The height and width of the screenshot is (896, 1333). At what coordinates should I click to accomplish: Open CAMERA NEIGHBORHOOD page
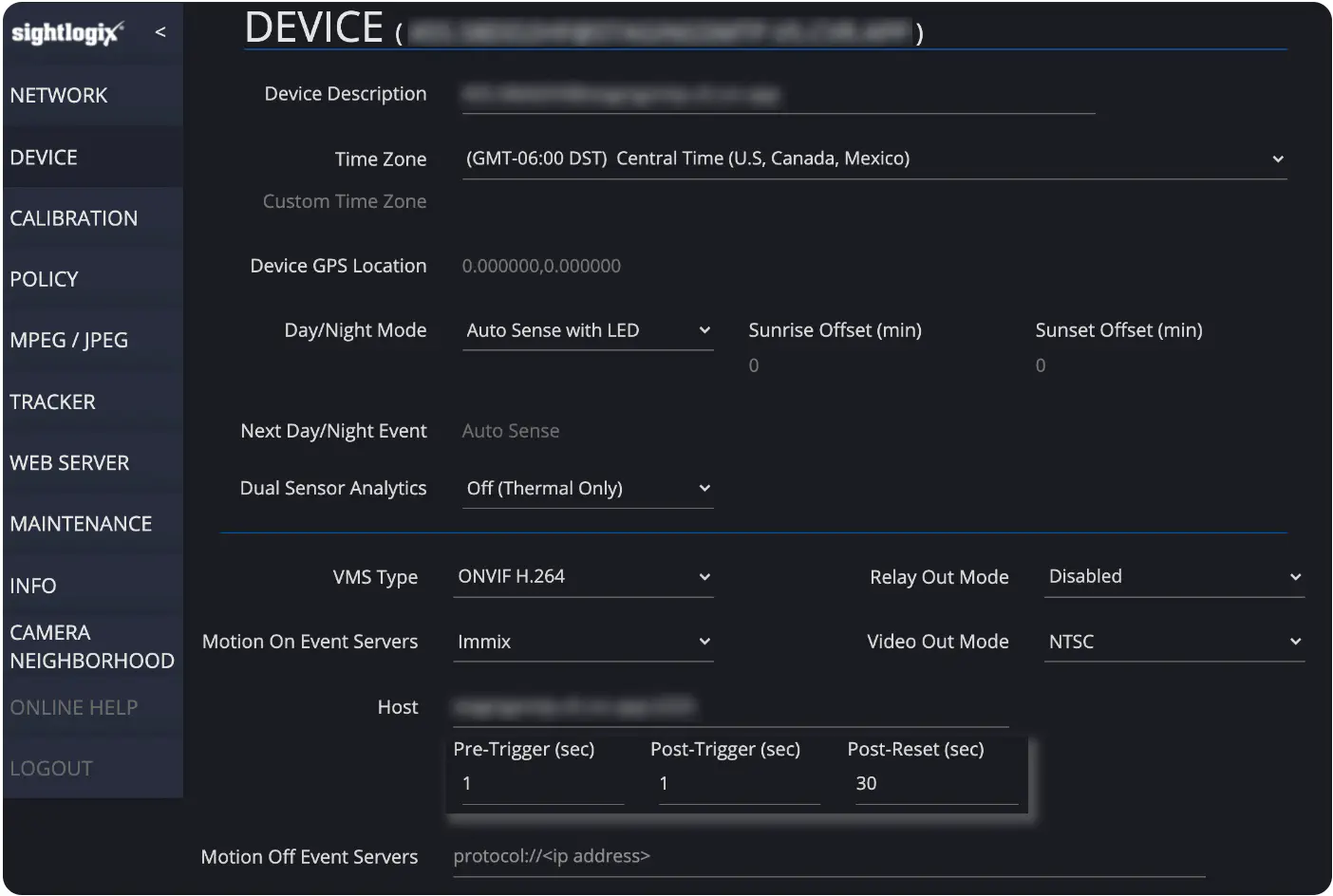(92, 646)
